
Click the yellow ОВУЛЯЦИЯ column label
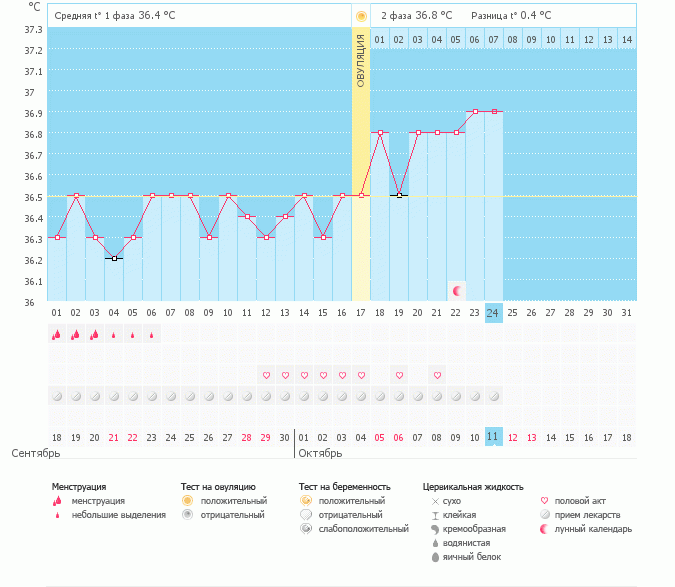(361, 60)
